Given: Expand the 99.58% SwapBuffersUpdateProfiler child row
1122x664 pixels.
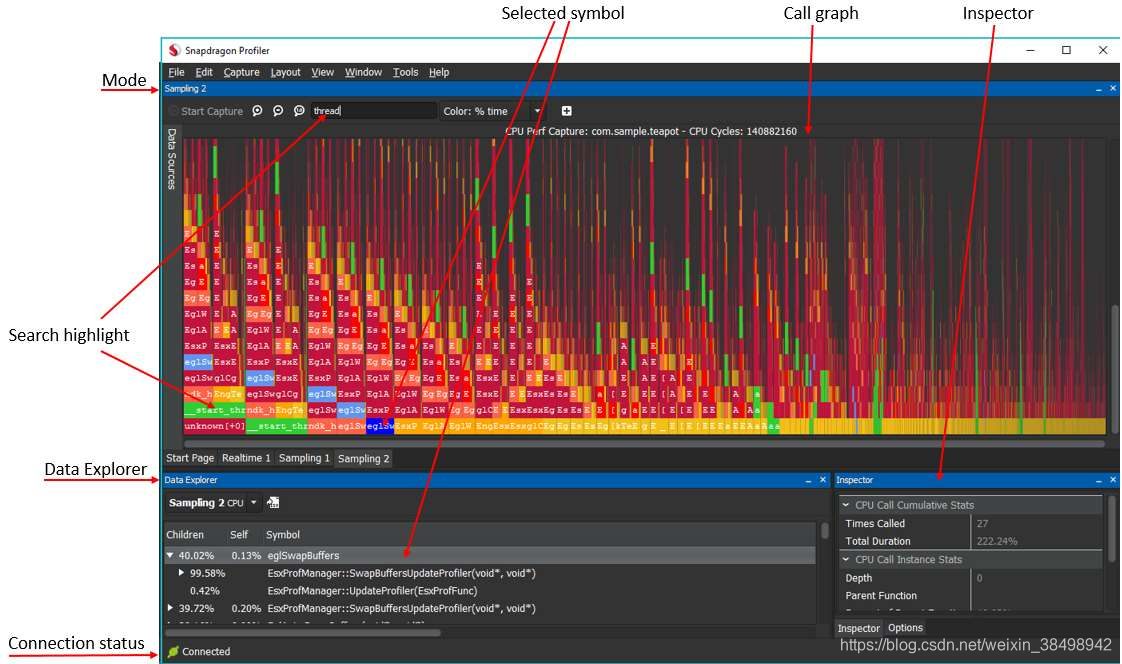Looking at the screenshot, I should click(x=182, y=573).
